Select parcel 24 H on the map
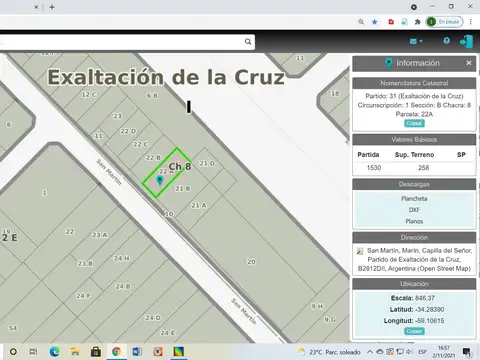This screenshot has height=360, width=480. pos(122,258)
